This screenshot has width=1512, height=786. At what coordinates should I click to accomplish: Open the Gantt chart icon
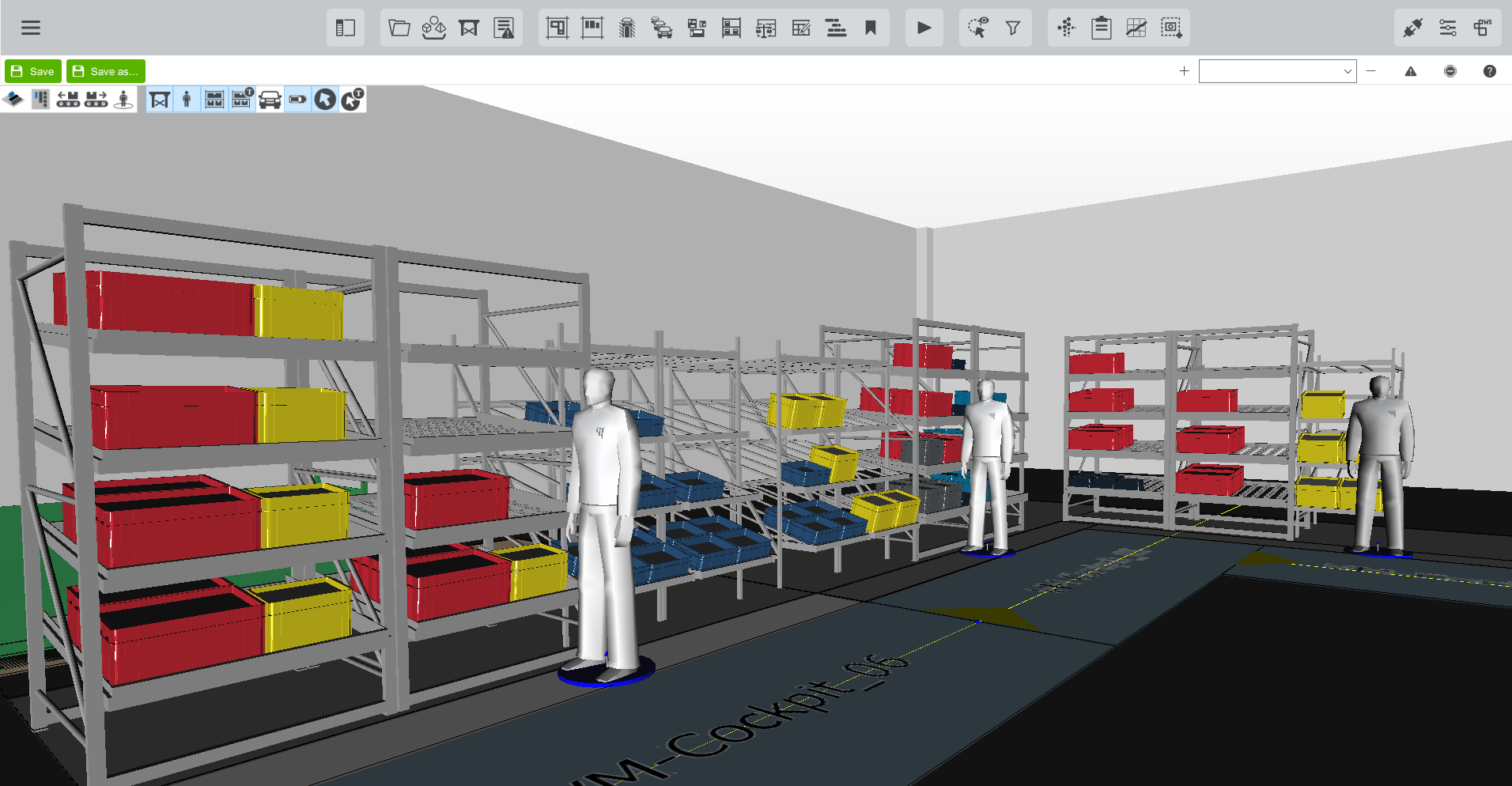click(x=836, y=28)
